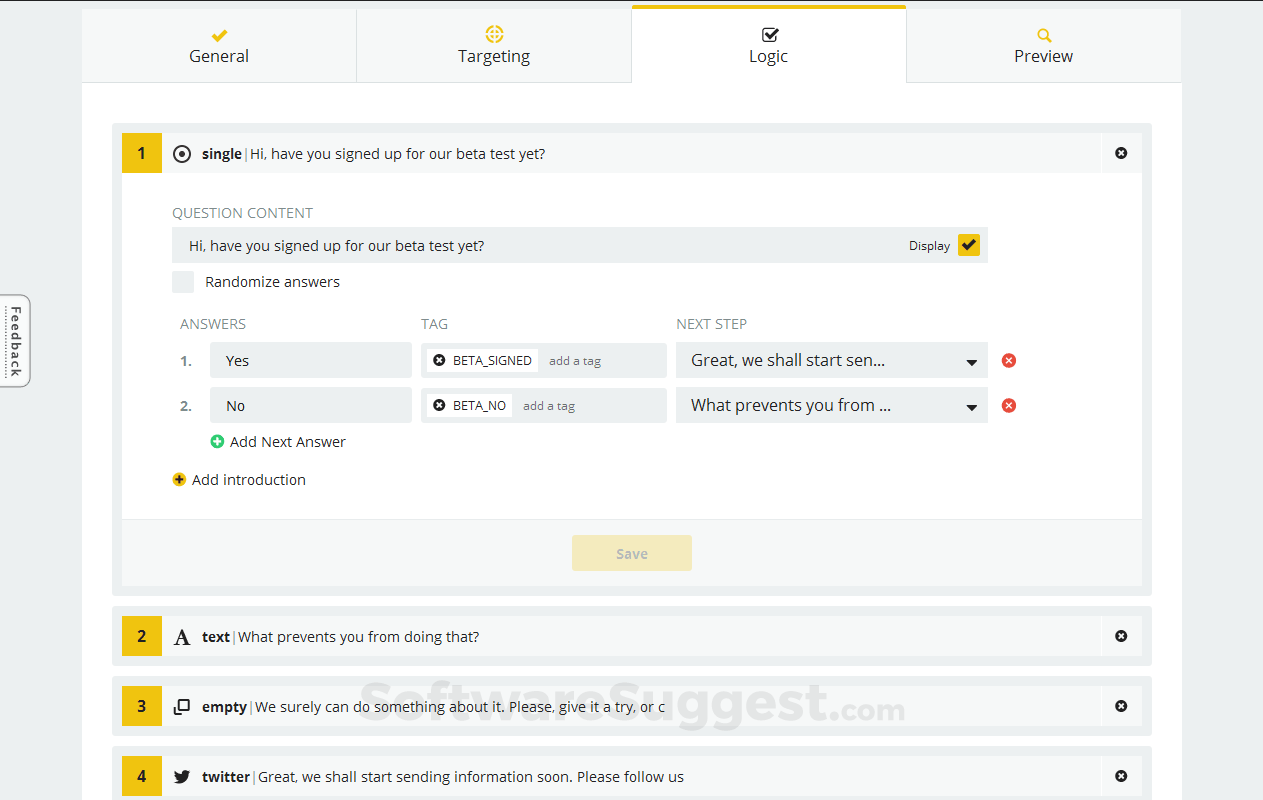Click the green Add Next Answer plus icon

(217, 441)
